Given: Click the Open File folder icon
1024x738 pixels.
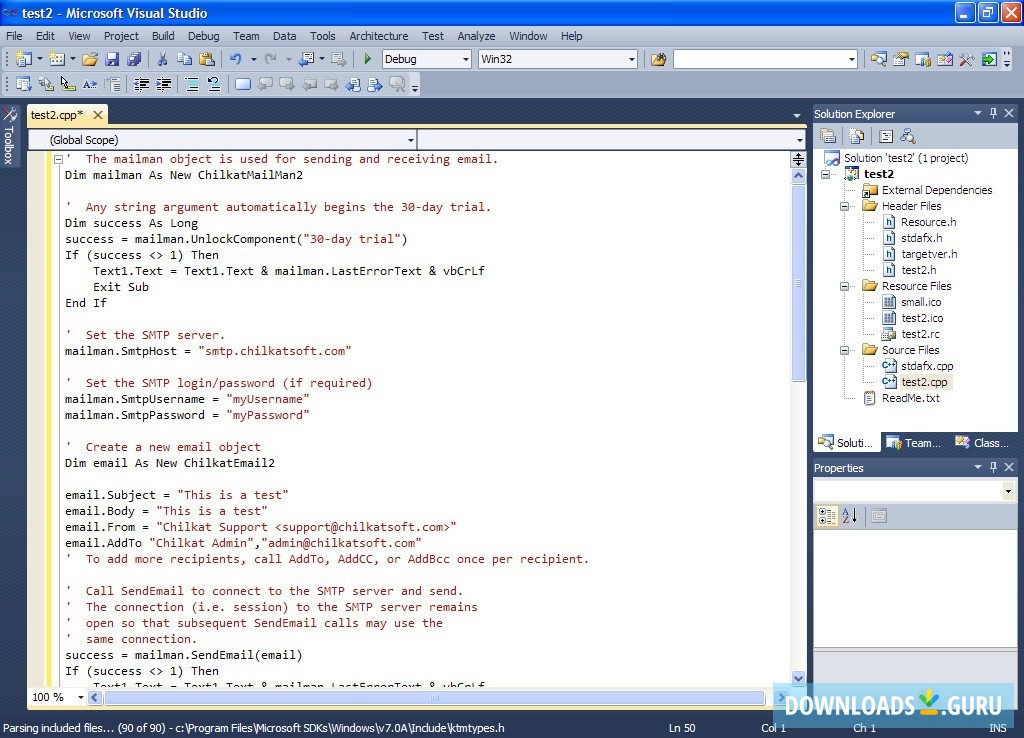Looking at the screenshot, I should [x=90, y=59].
